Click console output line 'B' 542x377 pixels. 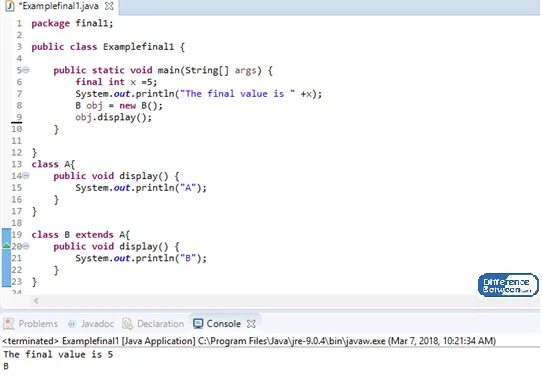[x=6, y=366]
